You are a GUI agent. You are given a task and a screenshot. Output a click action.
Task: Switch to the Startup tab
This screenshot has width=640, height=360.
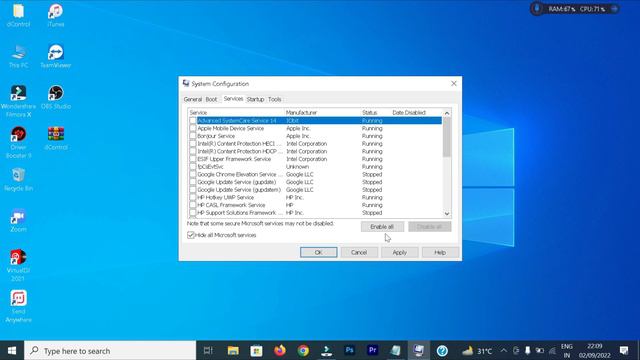coord(256,99)
